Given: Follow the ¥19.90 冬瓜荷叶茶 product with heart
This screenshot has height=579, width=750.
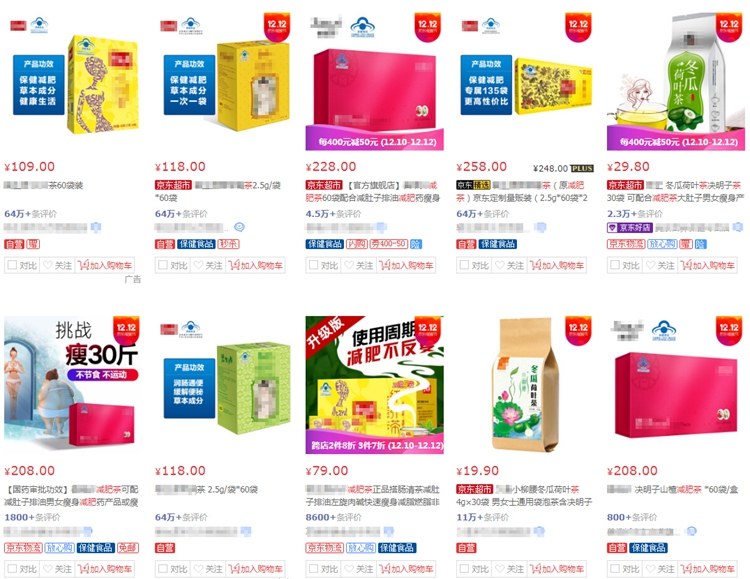Looking at the screenshot, I should (x=509, y=568).
